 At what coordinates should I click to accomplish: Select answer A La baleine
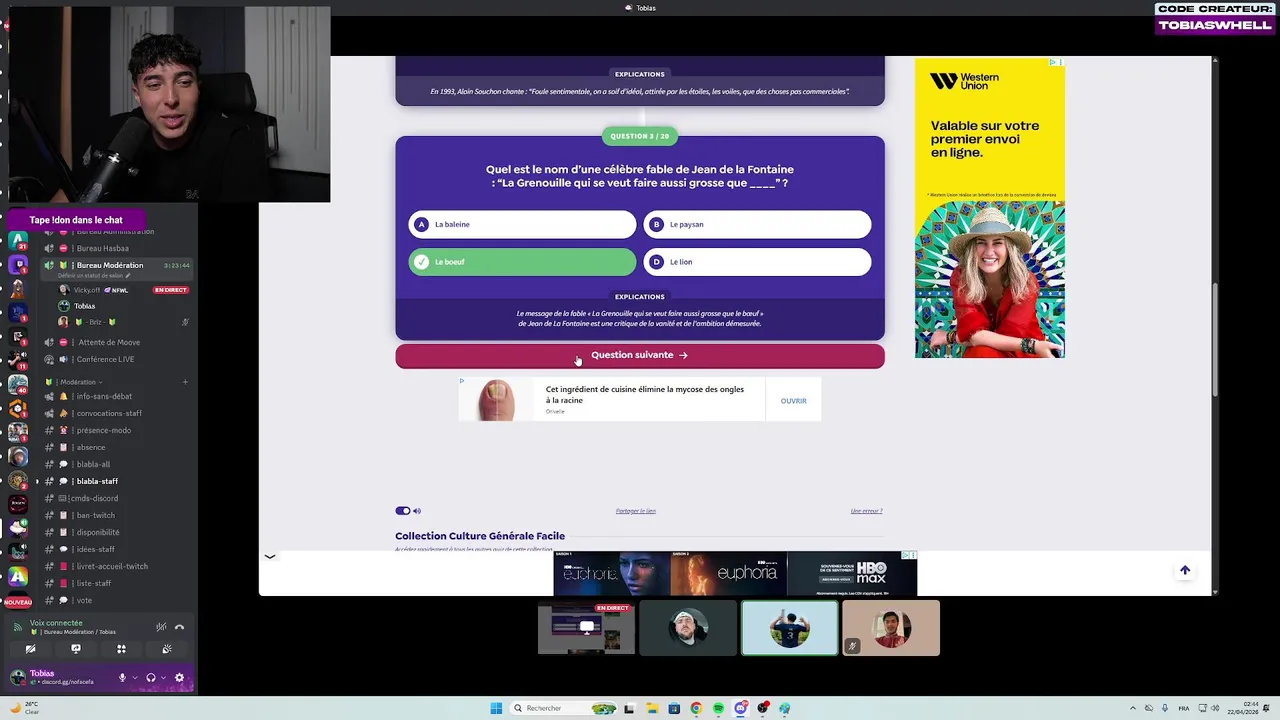522,224
